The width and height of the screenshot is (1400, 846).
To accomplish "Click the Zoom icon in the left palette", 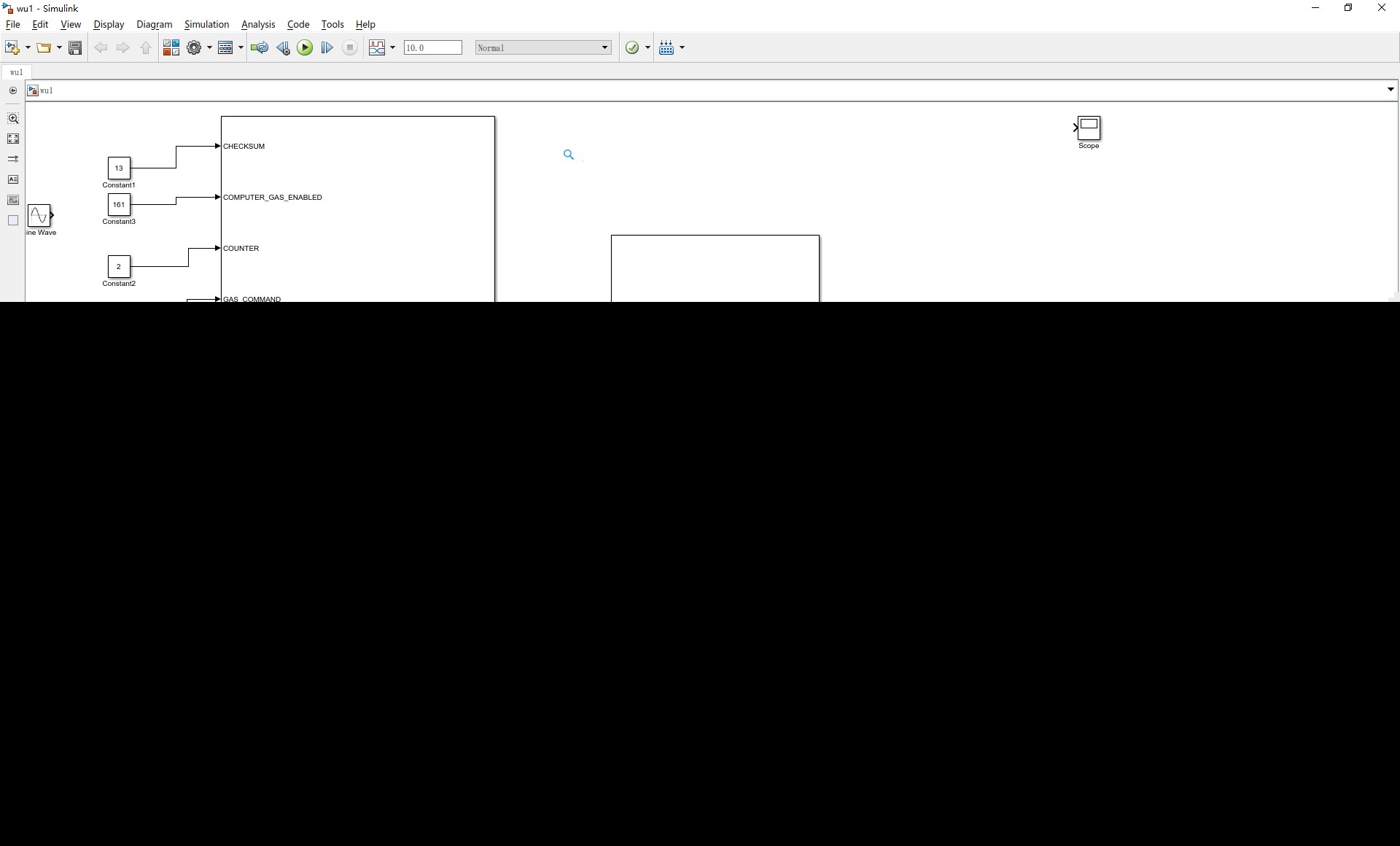I will [13, 118].
